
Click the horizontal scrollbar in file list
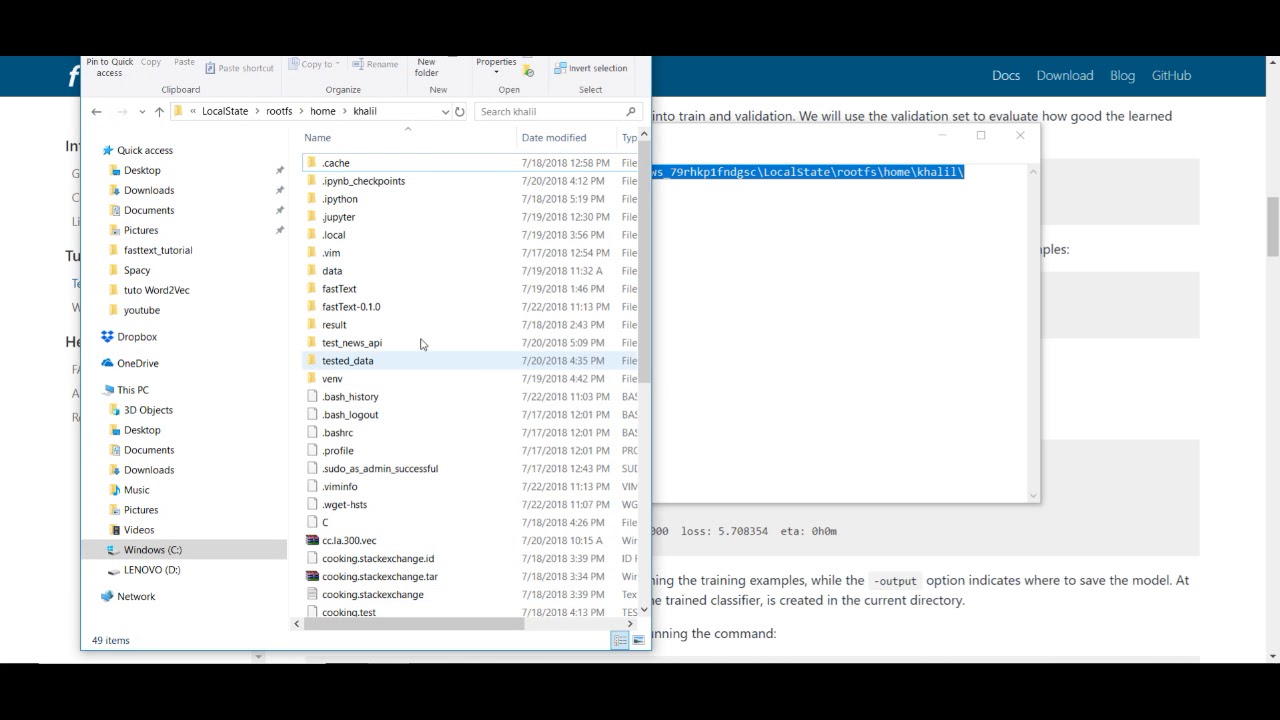[414, 624]
